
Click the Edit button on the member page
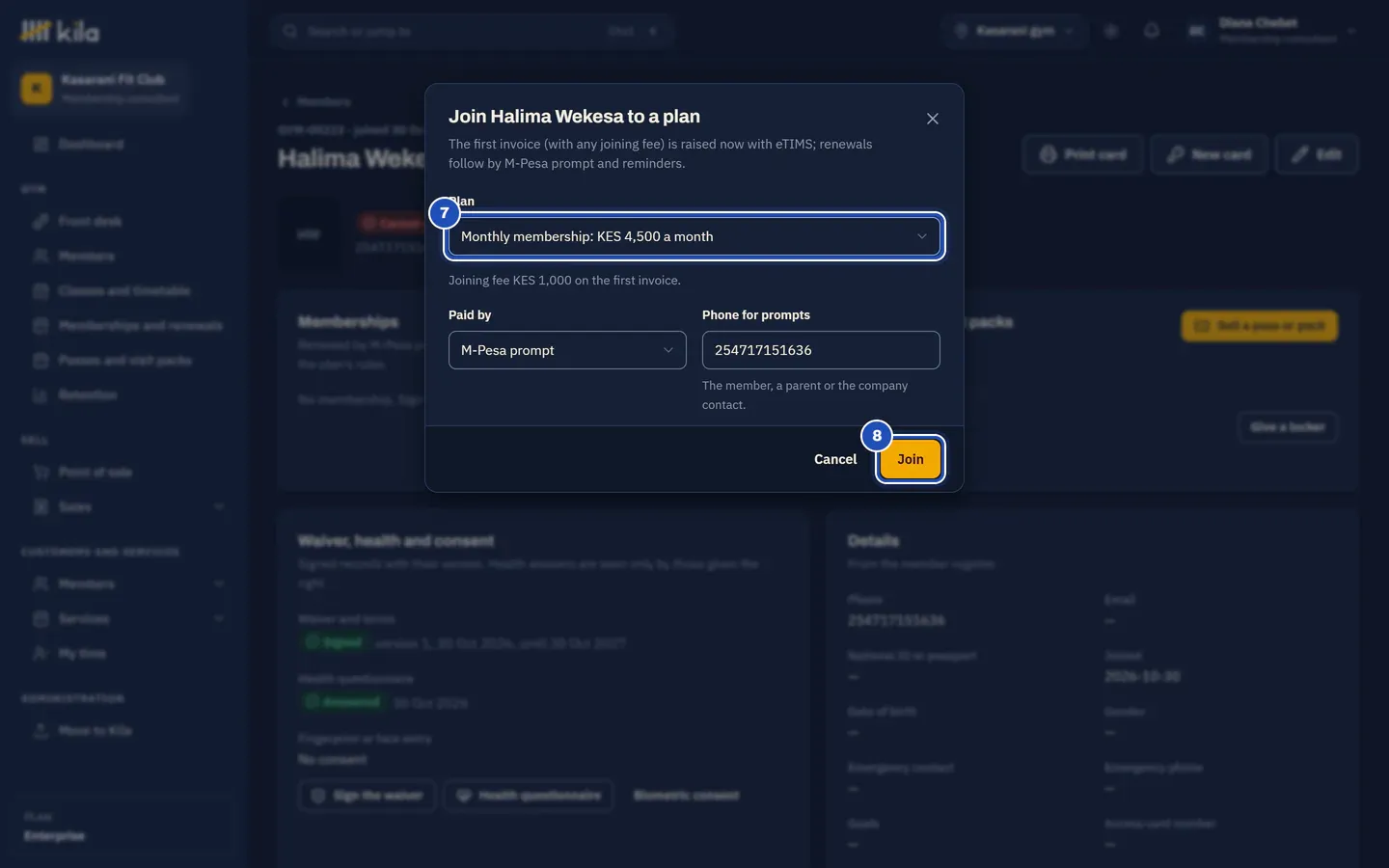[1317, 154]
